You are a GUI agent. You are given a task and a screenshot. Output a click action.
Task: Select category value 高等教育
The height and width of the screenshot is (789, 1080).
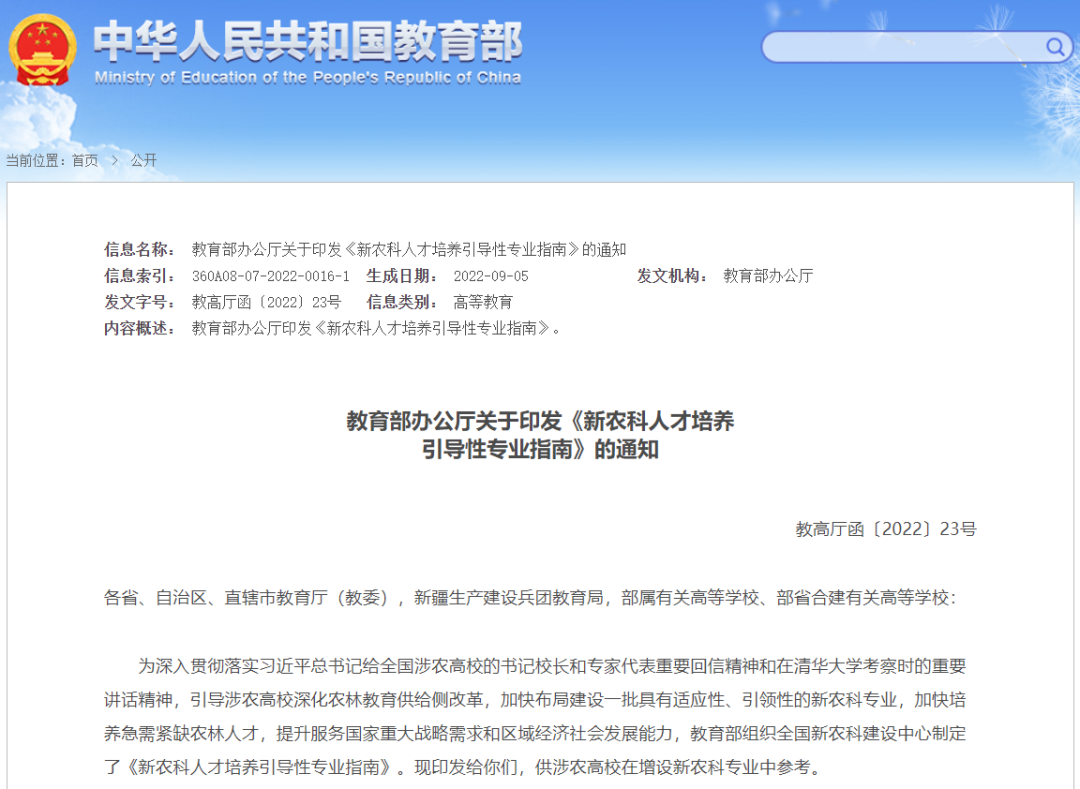pyautogui.click(x=483, y=302)
